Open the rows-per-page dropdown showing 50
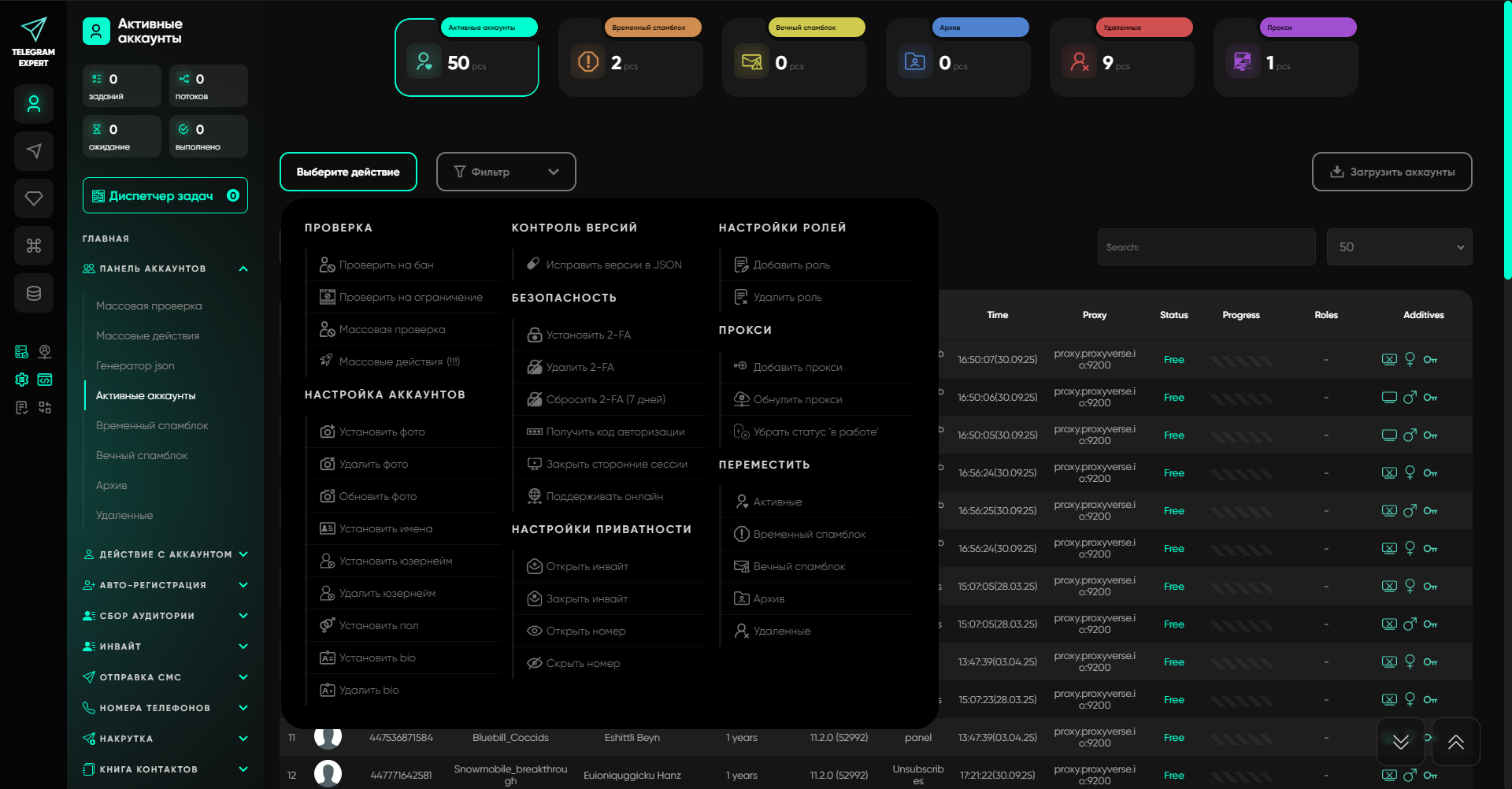The image size is (1512, 789). (1399, 247)
